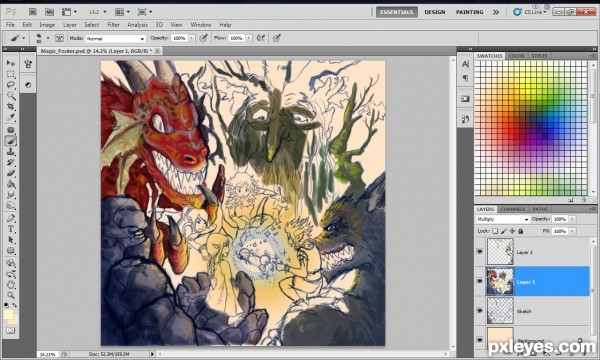Open the Tool Preset picker arrow

click(23, 38)
